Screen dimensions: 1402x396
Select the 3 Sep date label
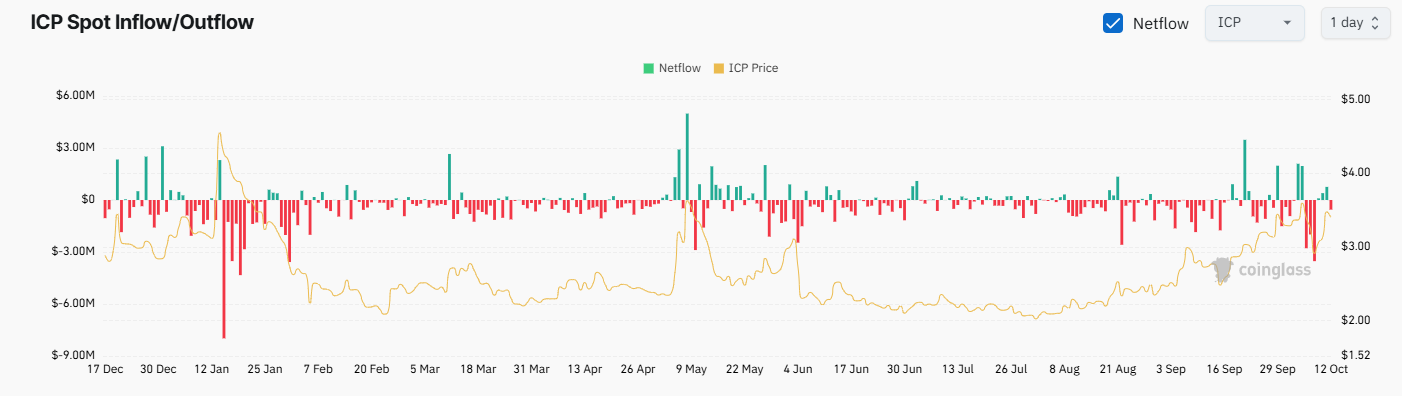[1171, 369]
